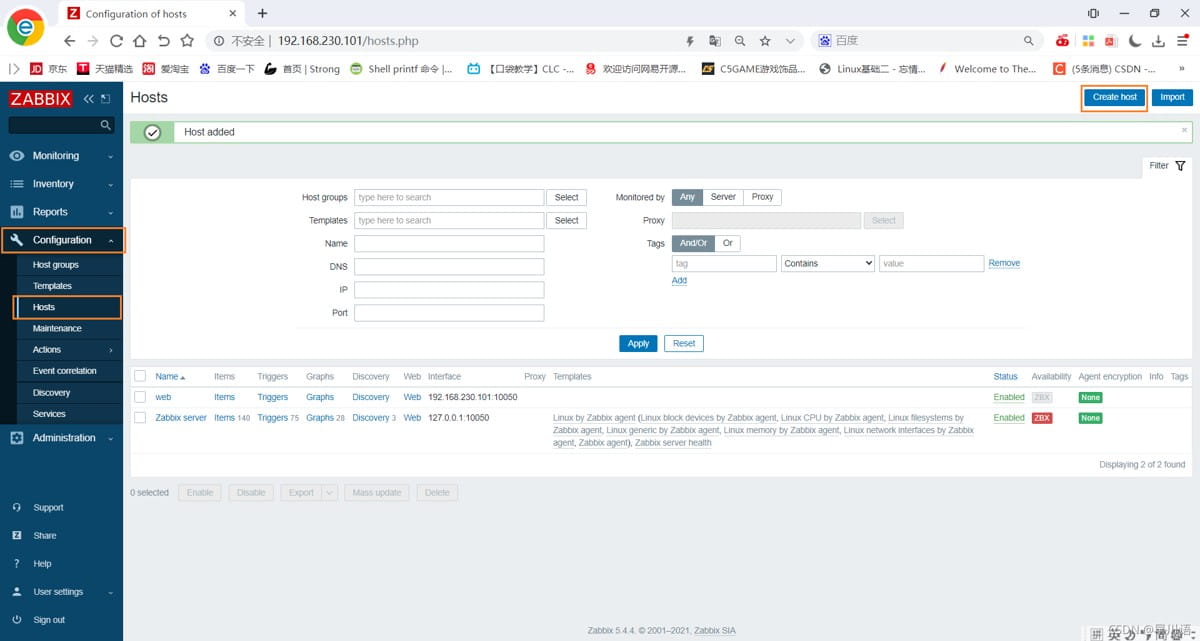Collapse Zabbix sidebar with double-arrow icon
Viewport: 1200px width, 641px height.
tap(89, 98)
